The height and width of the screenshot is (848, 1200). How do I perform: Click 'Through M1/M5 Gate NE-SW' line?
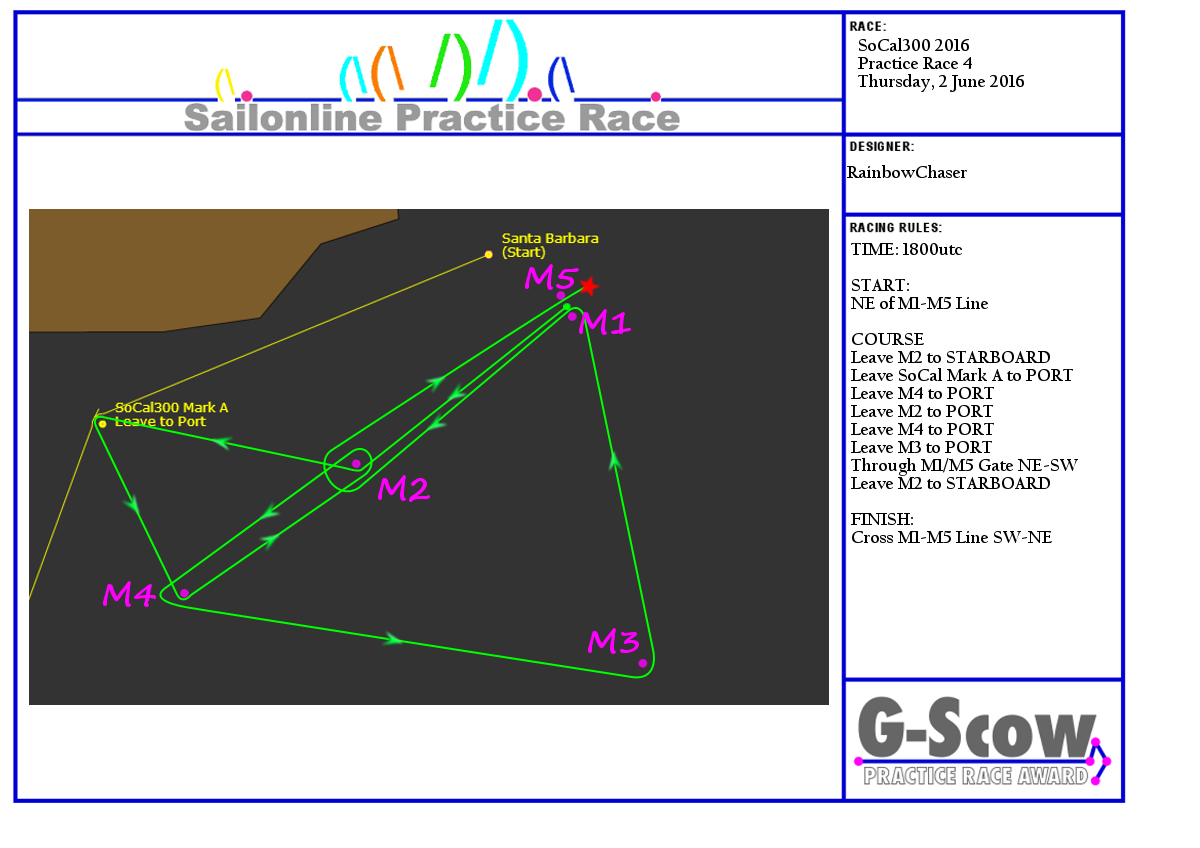[965, 465]
